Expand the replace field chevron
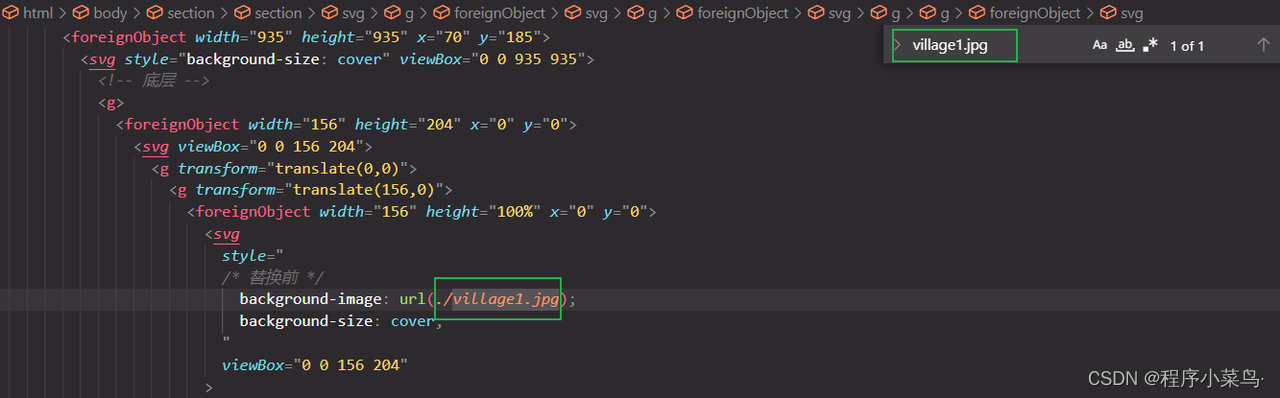Viewport: 1280px width, 398px height. 897,45
